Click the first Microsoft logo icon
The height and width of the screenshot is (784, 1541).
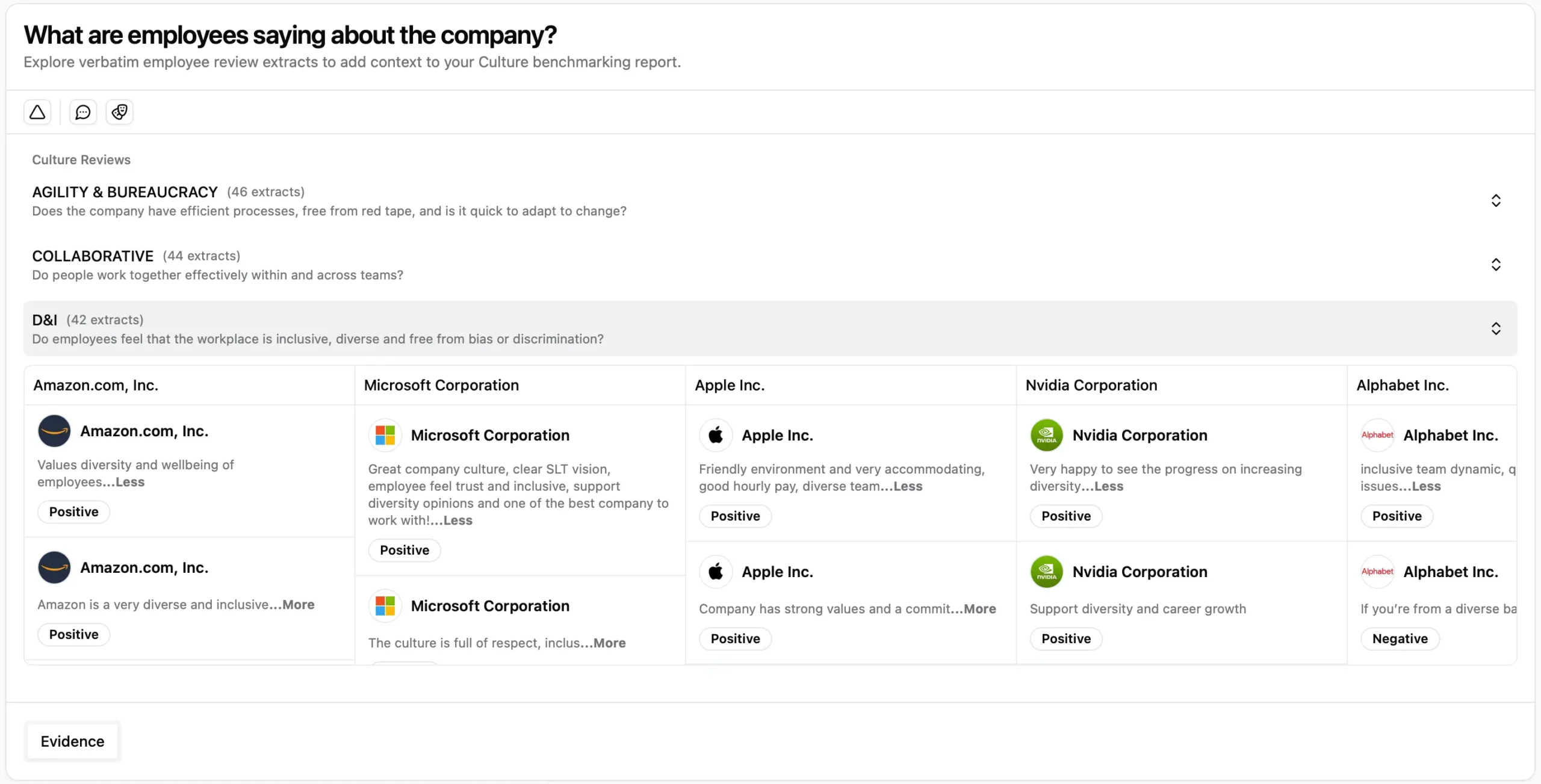[x=385, y=435]
